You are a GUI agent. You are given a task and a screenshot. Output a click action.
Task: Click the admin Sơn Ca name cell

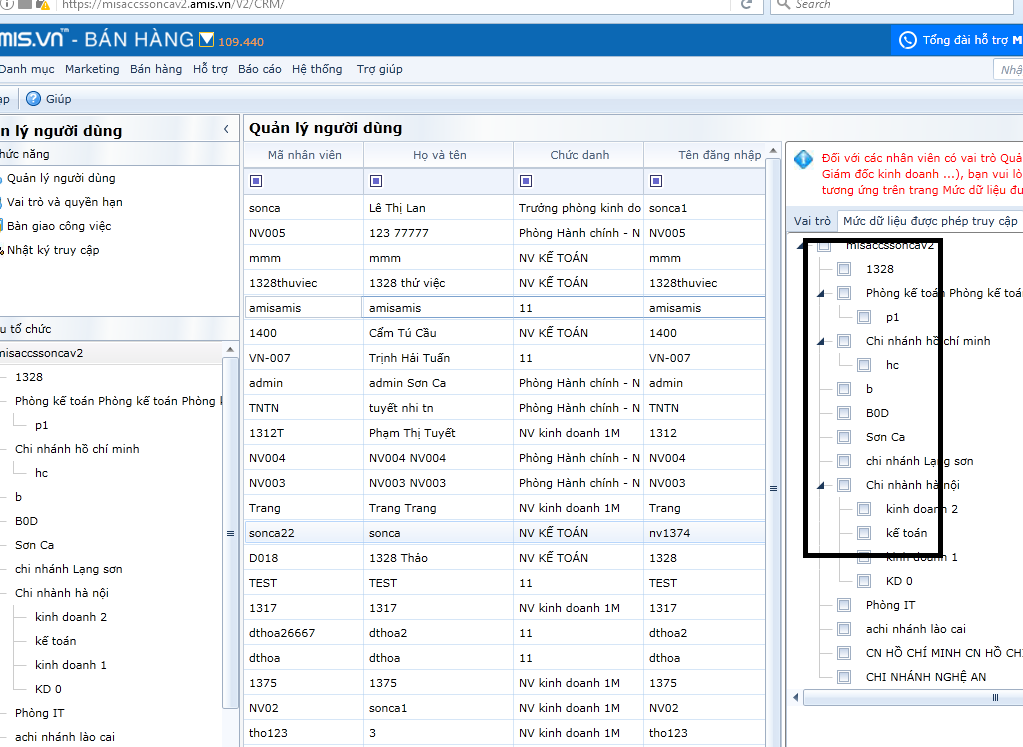(438, 383)
